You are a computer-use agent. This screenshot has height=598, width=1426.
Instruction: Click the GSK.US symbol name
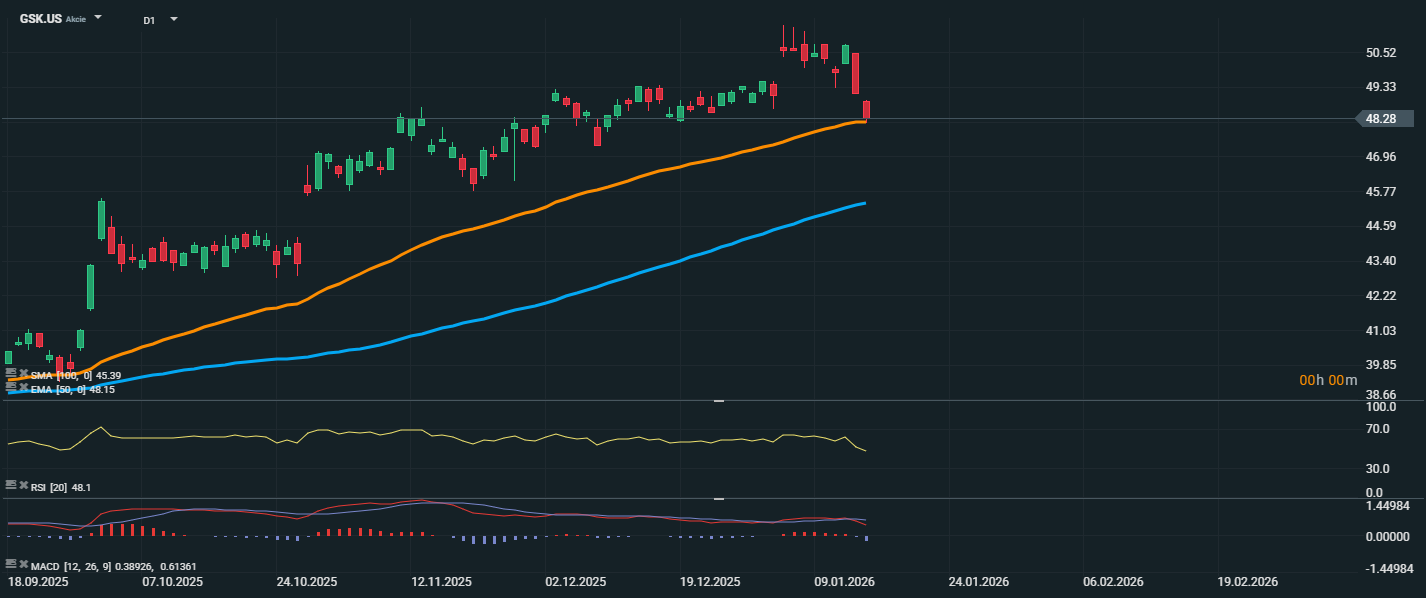coord(40,19)
